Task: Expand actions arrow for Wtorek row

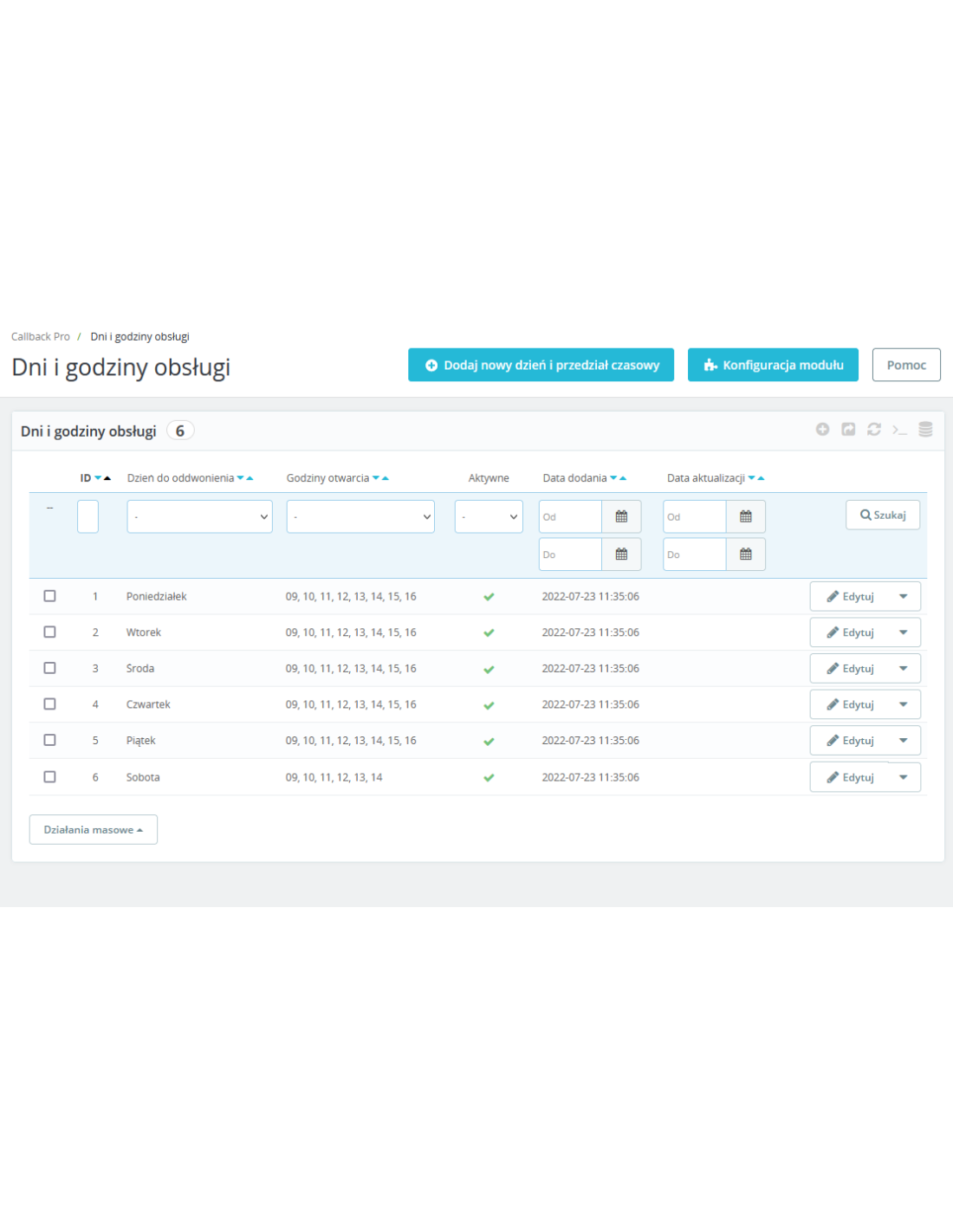Action: pos(904,632)
